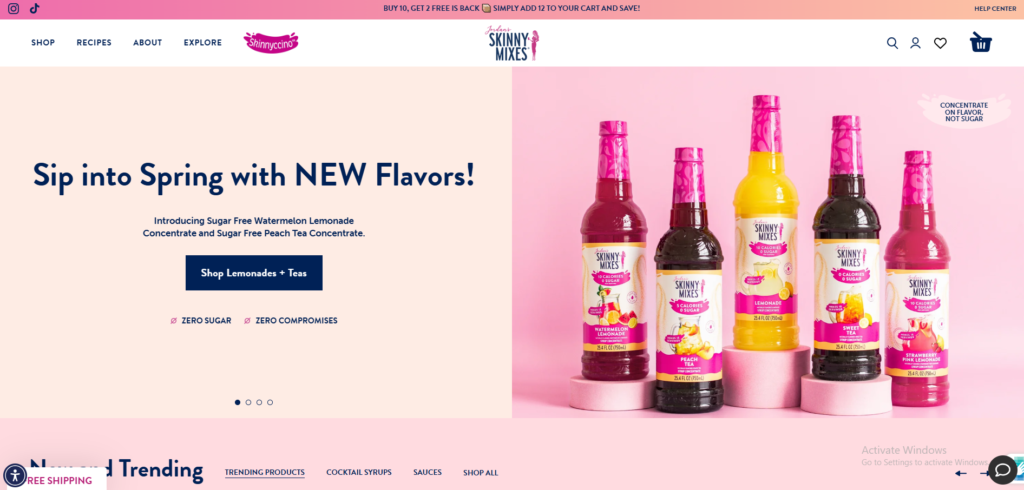Click Shop Lemonades + Teas button
The height and width of the screenshot is (490, 1024).
254,273
